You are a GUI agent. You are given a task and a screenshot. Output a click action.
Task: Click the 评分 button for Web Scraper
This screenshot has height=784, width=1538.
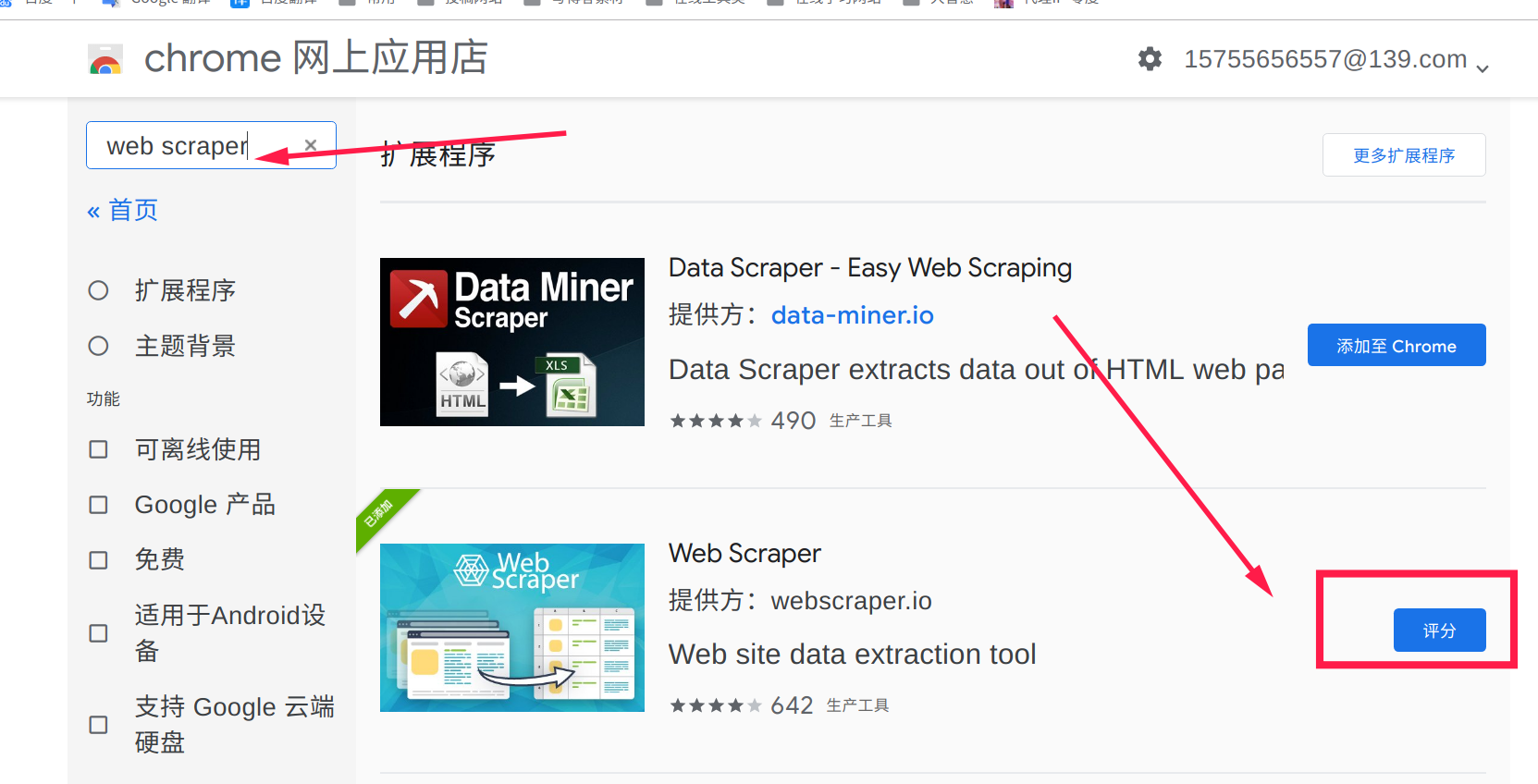click(x=1440, y=631)
